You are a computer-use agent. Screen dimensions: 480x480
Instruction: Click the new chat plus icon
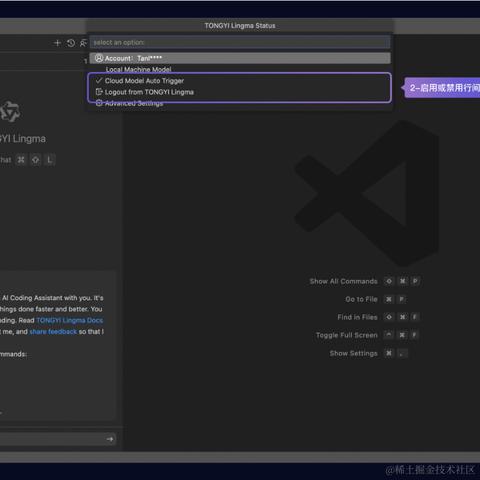click(57, 43)
